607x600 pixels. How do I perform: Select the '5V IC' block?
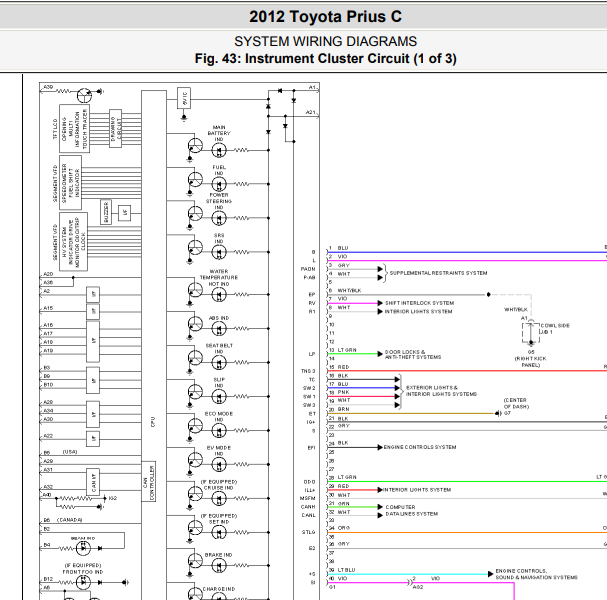pyautogui.click(x=184, y=98)
